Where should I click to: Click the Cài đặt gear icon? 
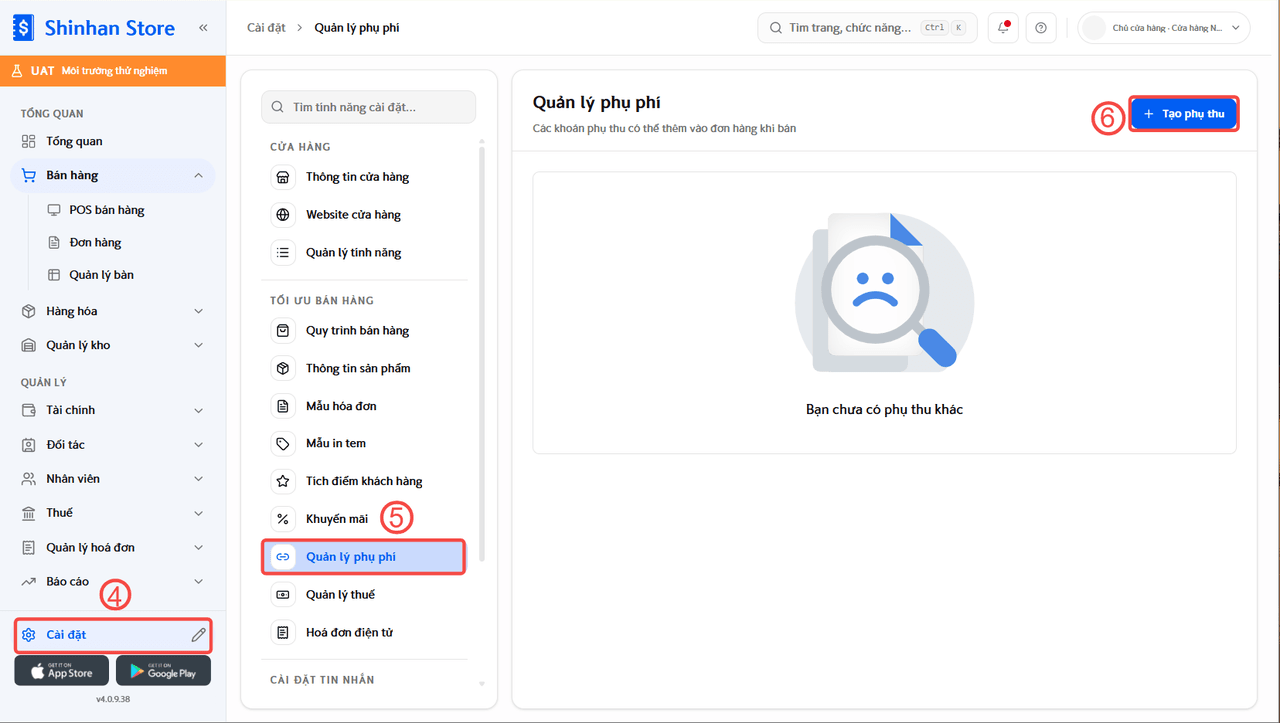(x=29, y=635)
